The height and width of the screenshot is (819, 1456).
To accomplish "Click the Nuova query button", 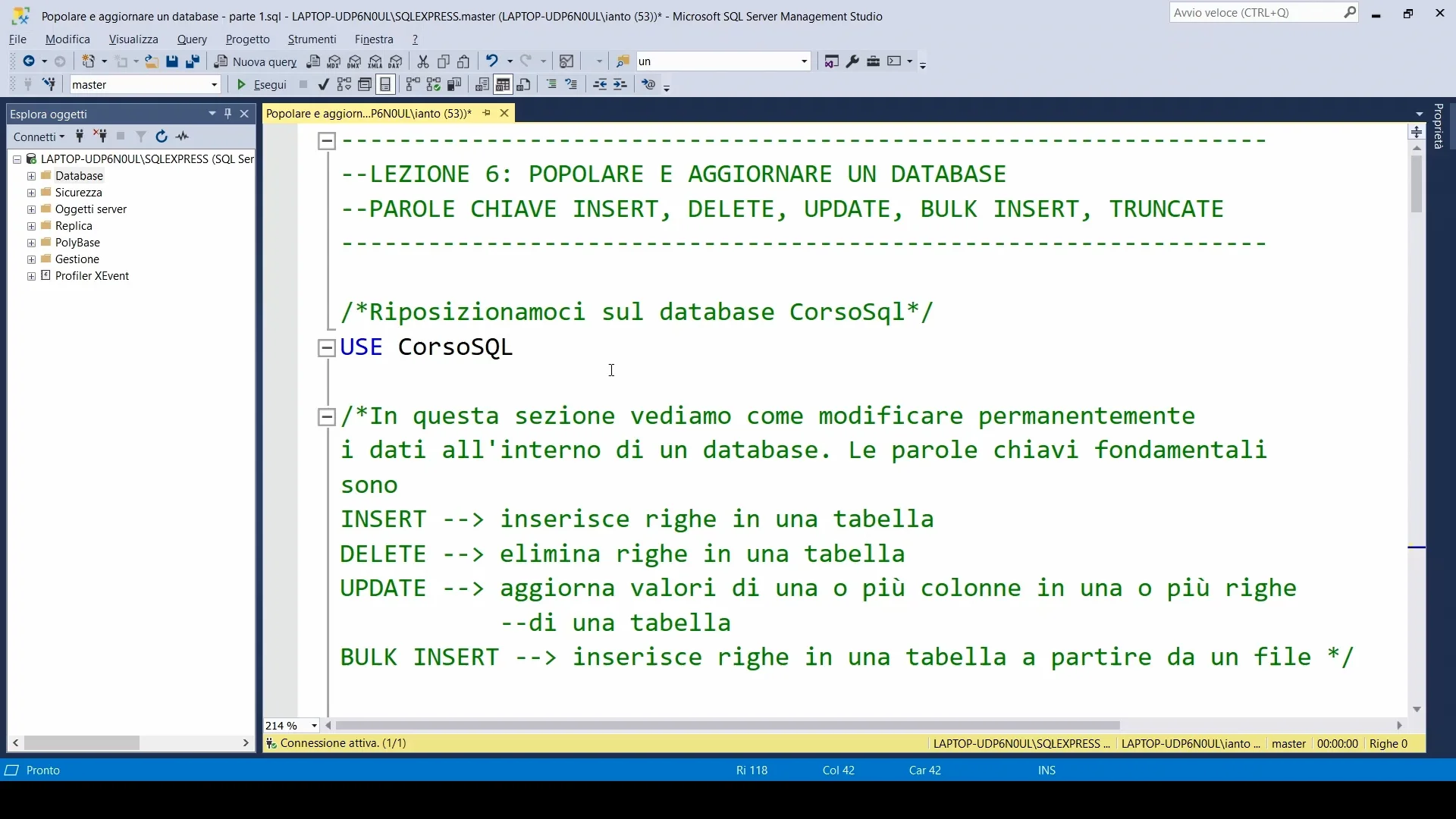I will pos(256,61).
